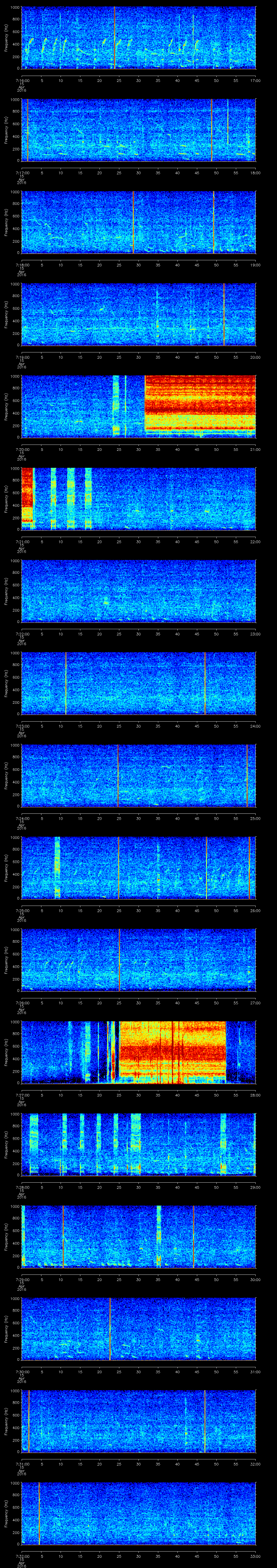Click the 7:26:00 panel's red vertical line
The image size is (277, 1568).
[x=120, y=959]
